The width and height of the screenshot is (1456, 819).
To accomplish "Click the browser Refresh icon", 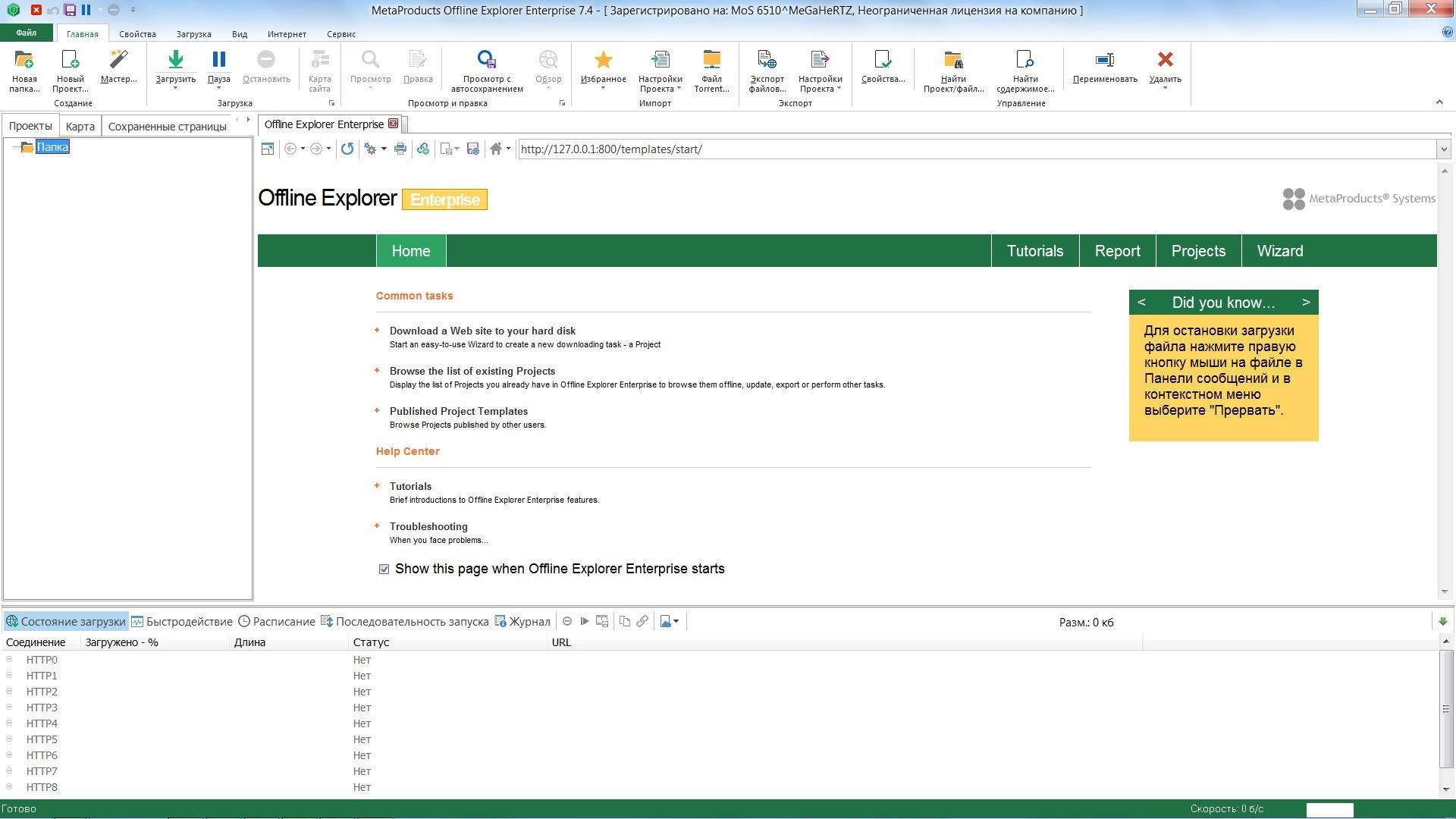I will (x=347, y=149).
